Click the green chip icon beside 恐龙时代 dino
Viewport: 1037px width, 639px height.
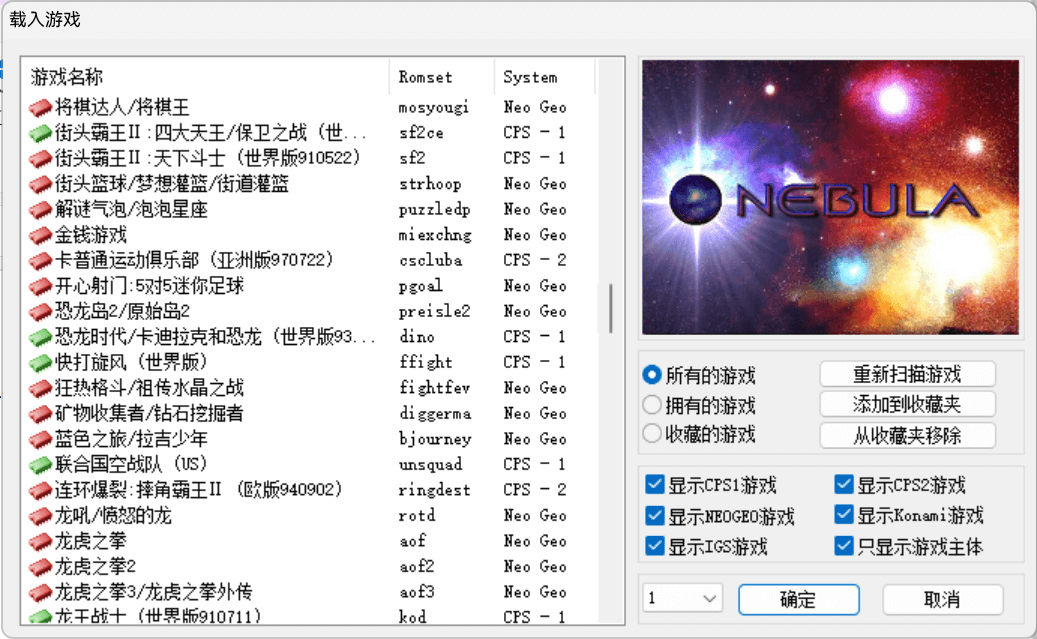40,337
